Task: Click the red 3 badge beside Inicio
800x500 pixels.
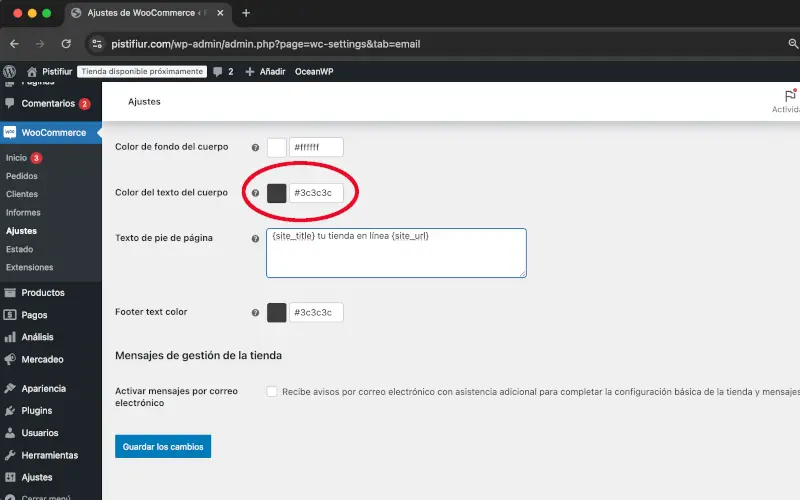Action: click(x=36, y=158)
